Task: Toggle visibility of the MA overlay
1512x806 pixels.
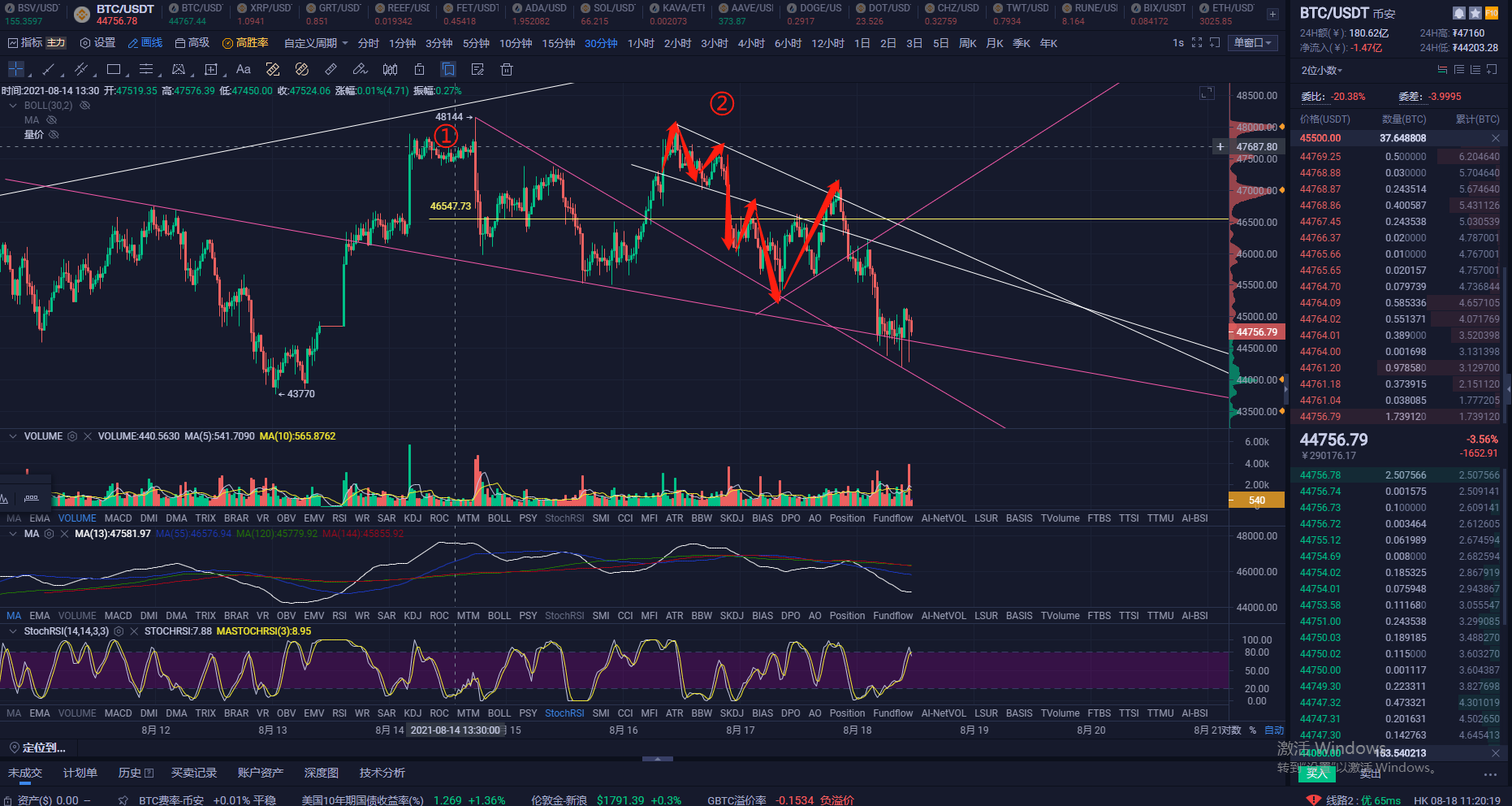Action: click(x=52, y=119)
